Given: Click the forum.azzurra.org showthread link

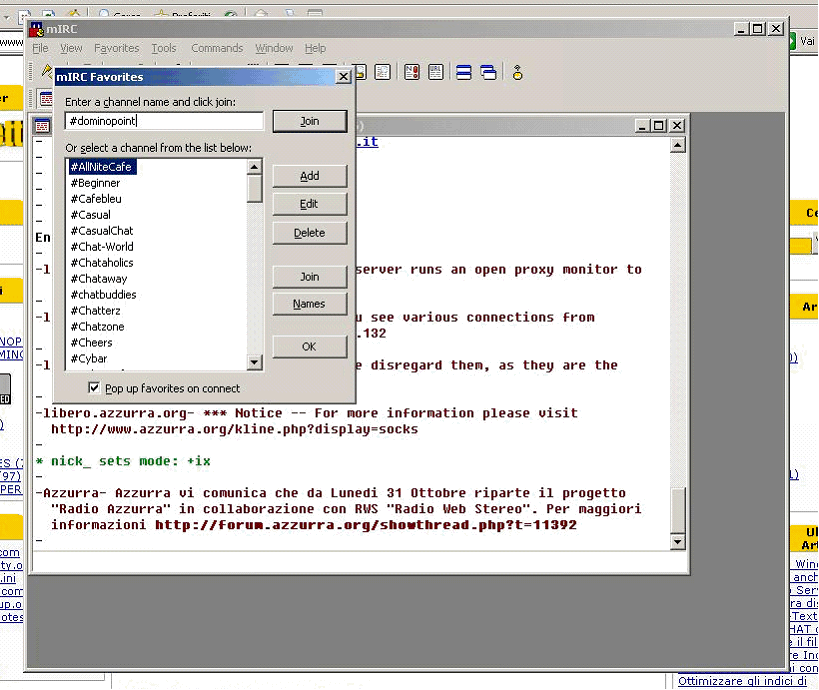Looking at the screenshot, I should [366, 525].
